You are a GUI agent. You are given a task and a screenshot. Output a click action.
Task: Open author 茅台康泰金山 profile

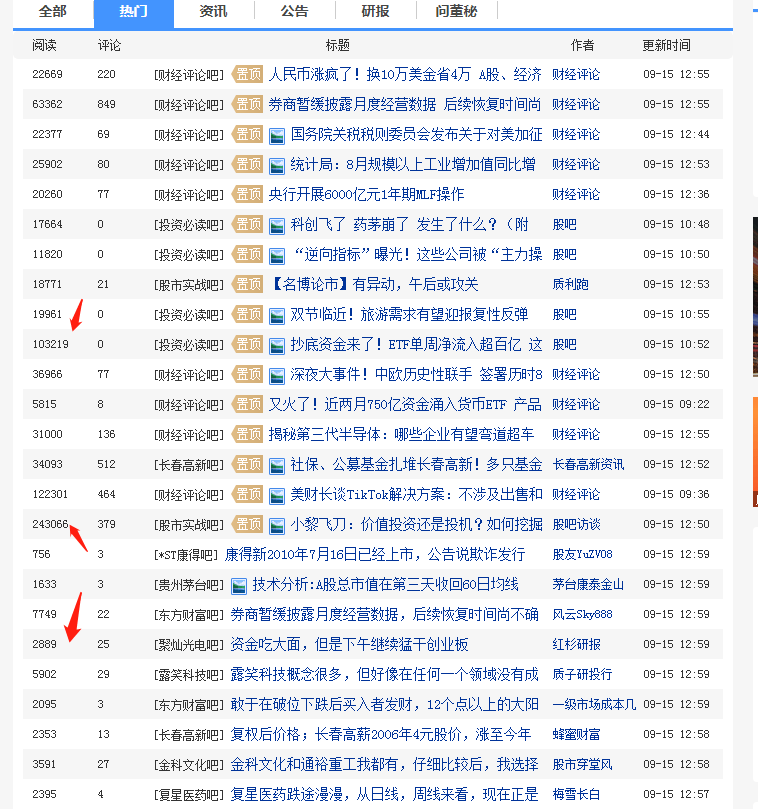588,584
